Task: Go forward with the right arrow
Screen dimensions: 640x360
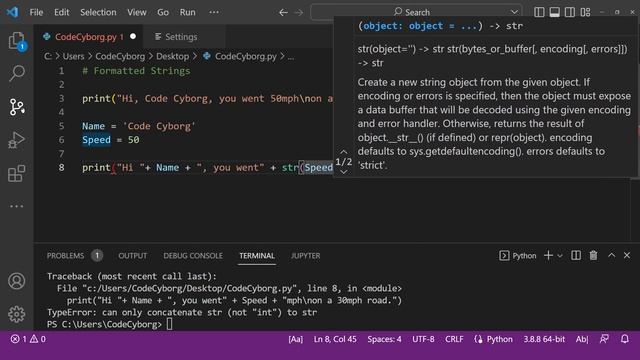Action: (299, 13)
